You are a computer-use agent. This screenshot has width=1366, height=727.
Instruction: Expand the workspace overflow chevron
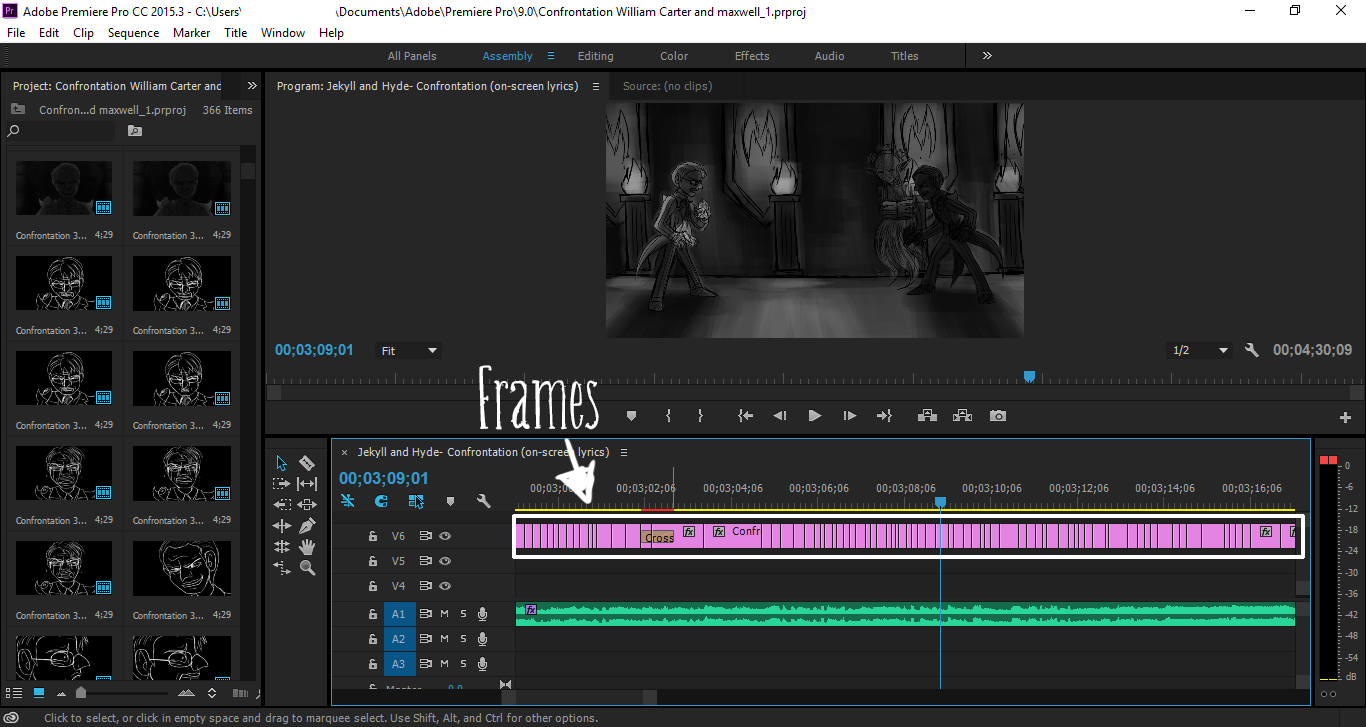click(x=987, y=56)
